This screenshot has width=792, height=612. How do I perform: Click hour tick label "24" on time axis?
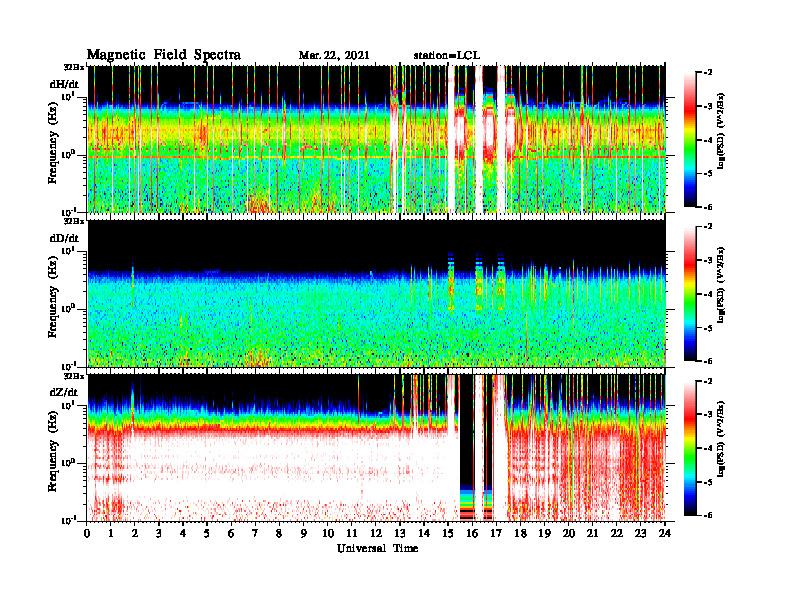(x=665, y=533)
